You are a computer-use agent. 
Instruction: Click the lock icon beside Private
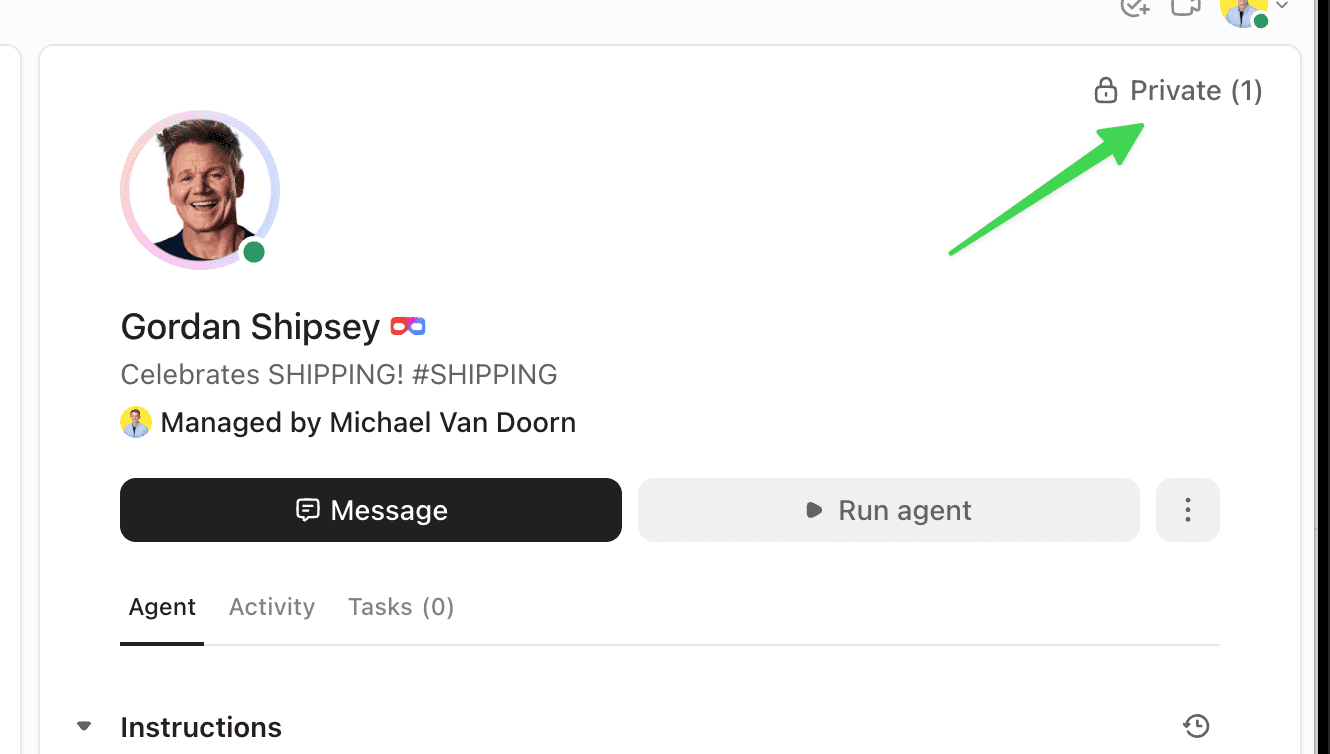pos(1106,90)
